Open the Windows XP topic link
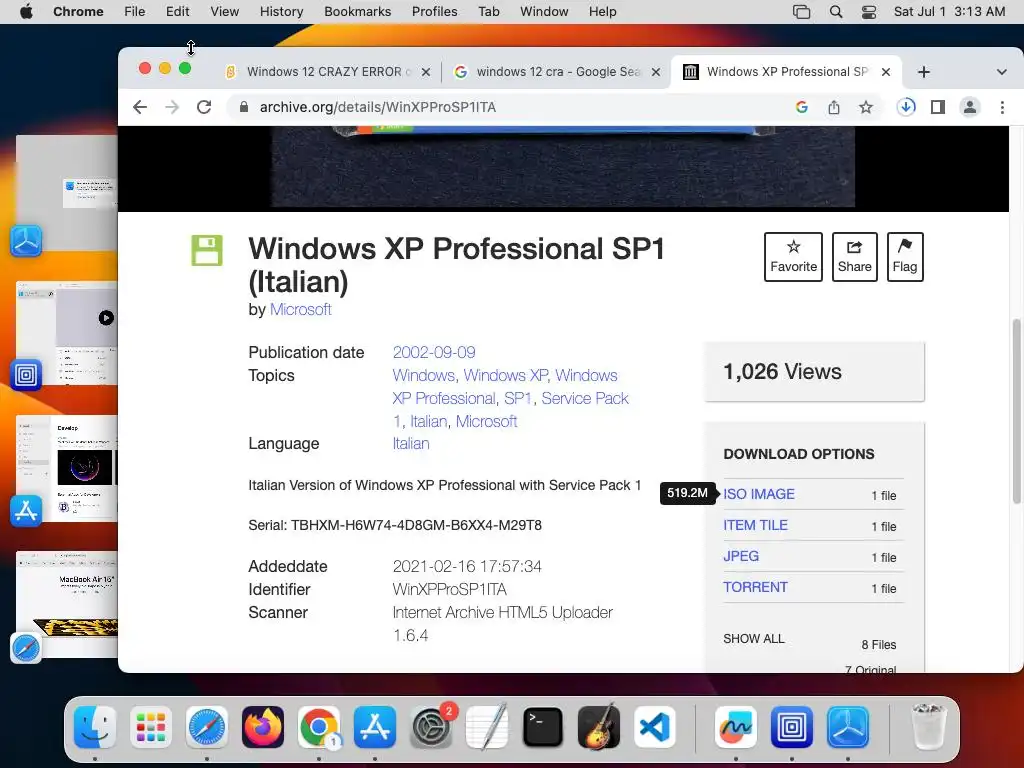The height and width of the screenshot is (768, 1024). (x=505, y=376)
